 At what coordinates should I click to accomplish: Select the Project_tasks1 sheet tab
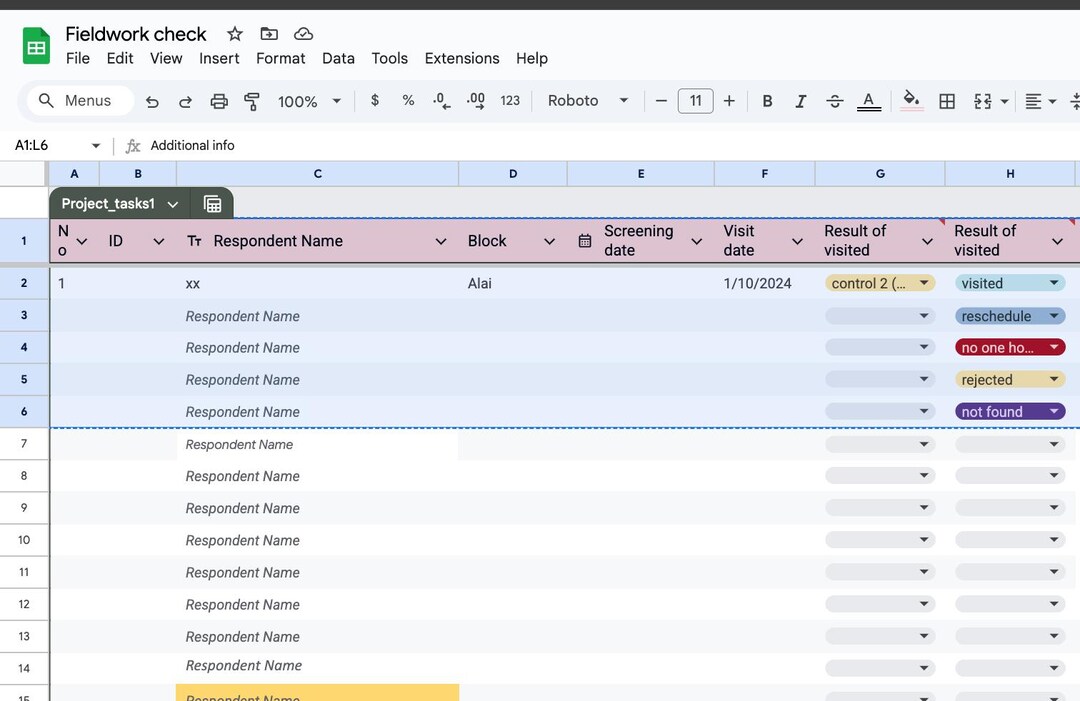click(108, 202)
